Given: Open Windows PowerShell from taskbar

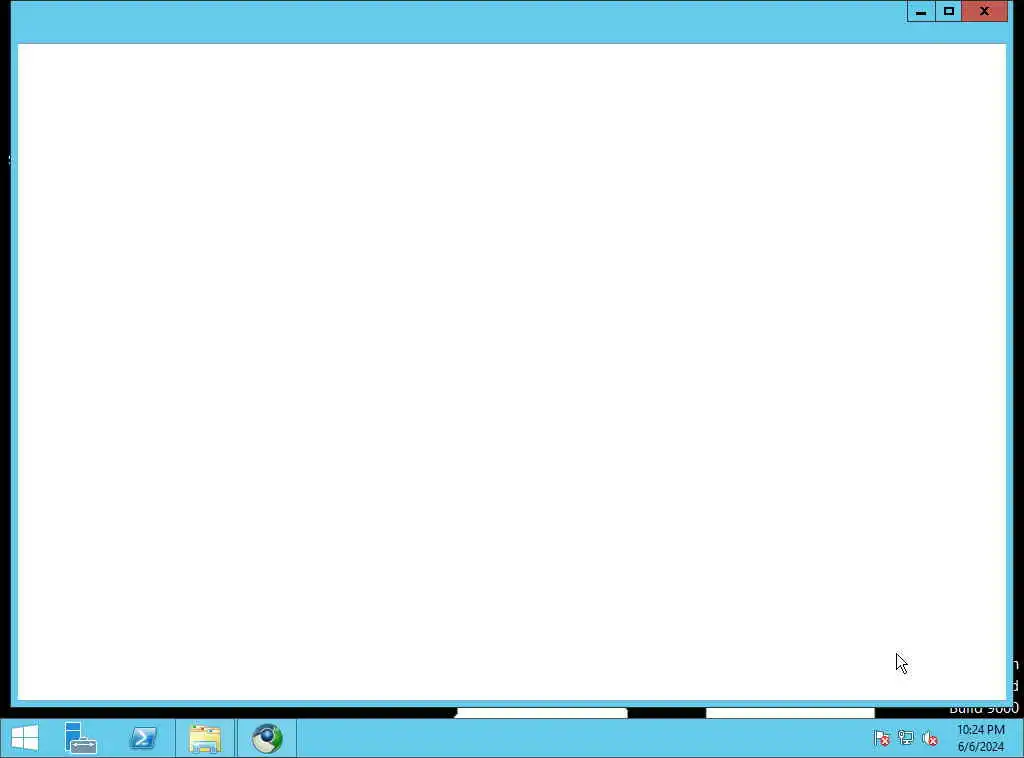Looking at the screenshot, I should (x=143, y=738).
